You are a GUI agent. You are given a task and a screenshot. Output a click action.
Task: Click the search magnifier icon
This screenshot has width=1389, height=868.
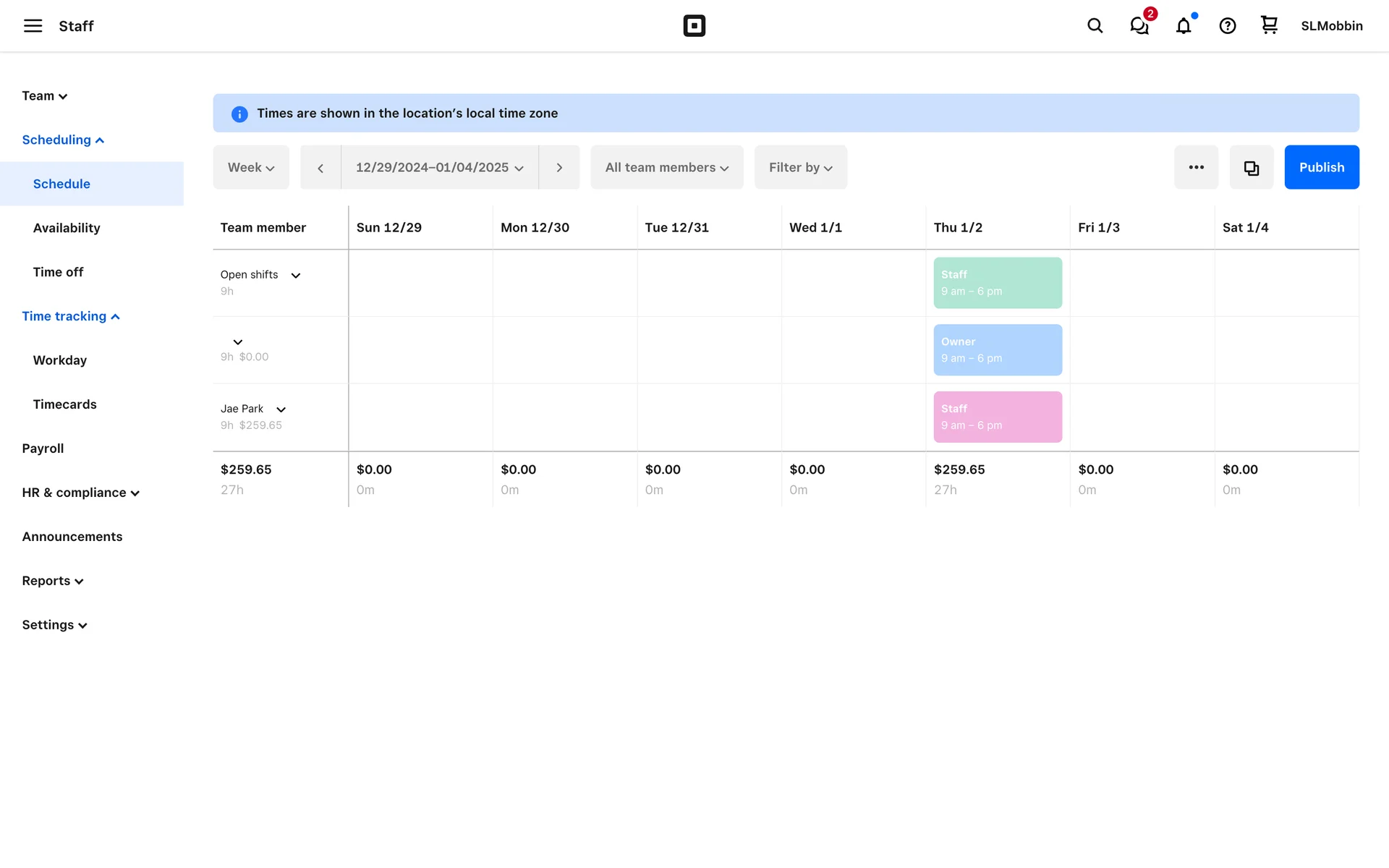pos(1095,26)
